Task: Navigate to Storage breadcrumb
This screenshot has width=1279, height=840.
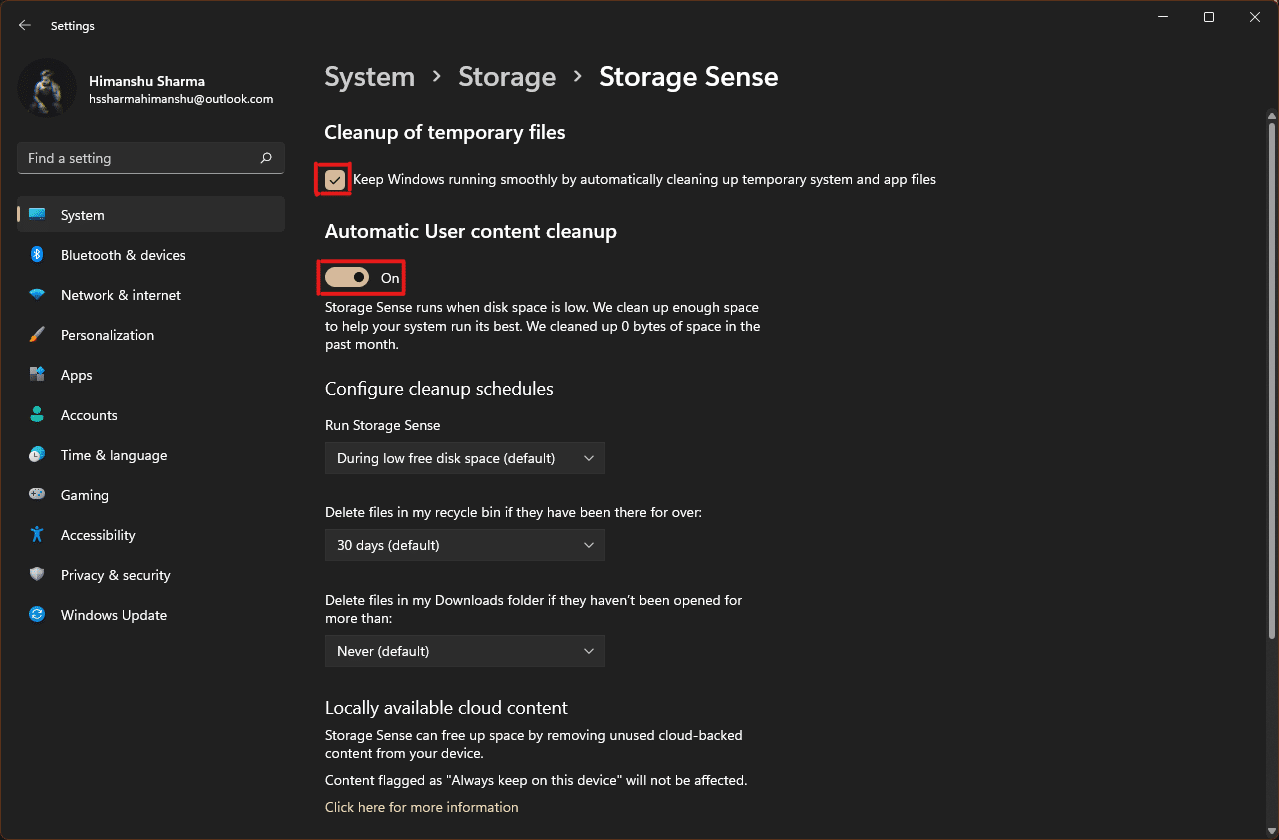Action: tap(507, 77)
